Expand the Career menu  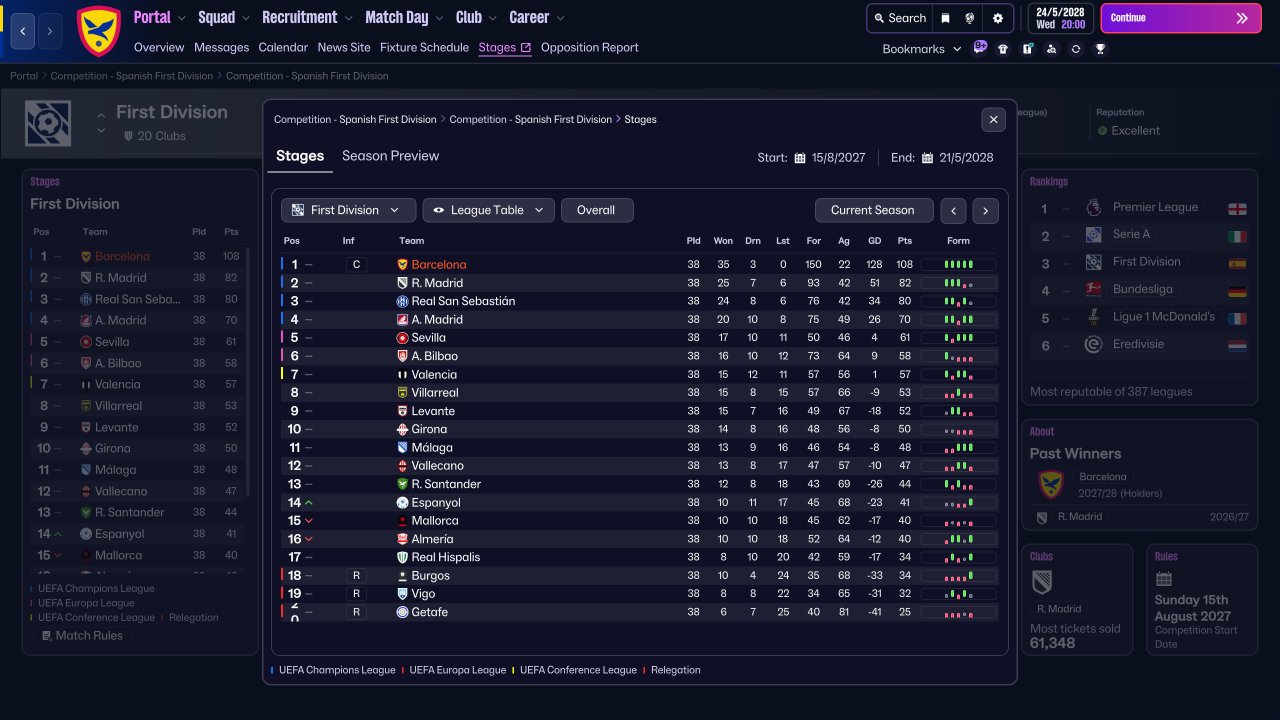click(537, 17)
